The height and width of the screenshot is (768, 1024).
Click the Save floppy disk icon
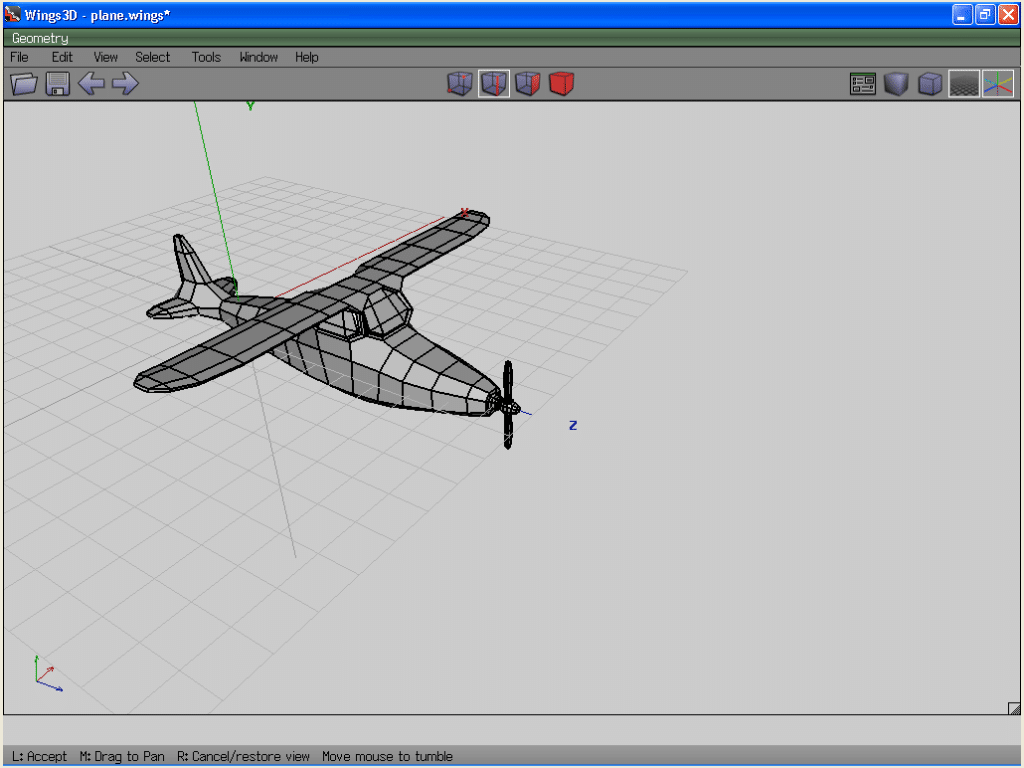57,84
